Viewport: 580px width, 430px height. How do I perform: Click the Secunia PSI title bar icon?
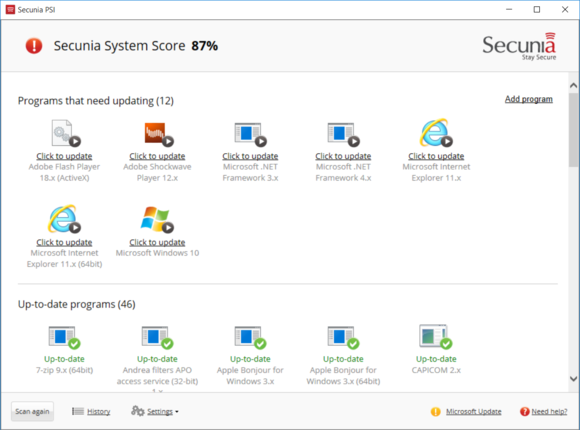[x=10, y=10]
